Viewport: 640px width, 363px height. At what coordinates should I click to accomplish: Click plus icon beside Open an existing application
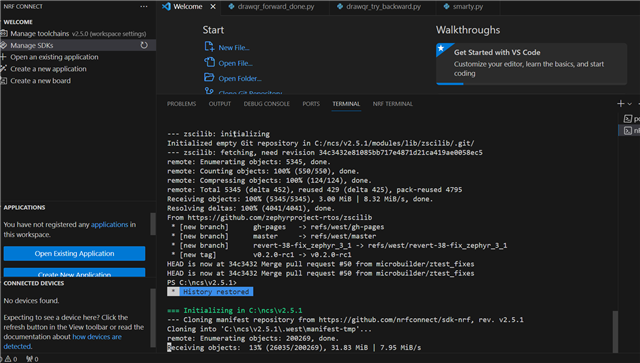[4, 57]
